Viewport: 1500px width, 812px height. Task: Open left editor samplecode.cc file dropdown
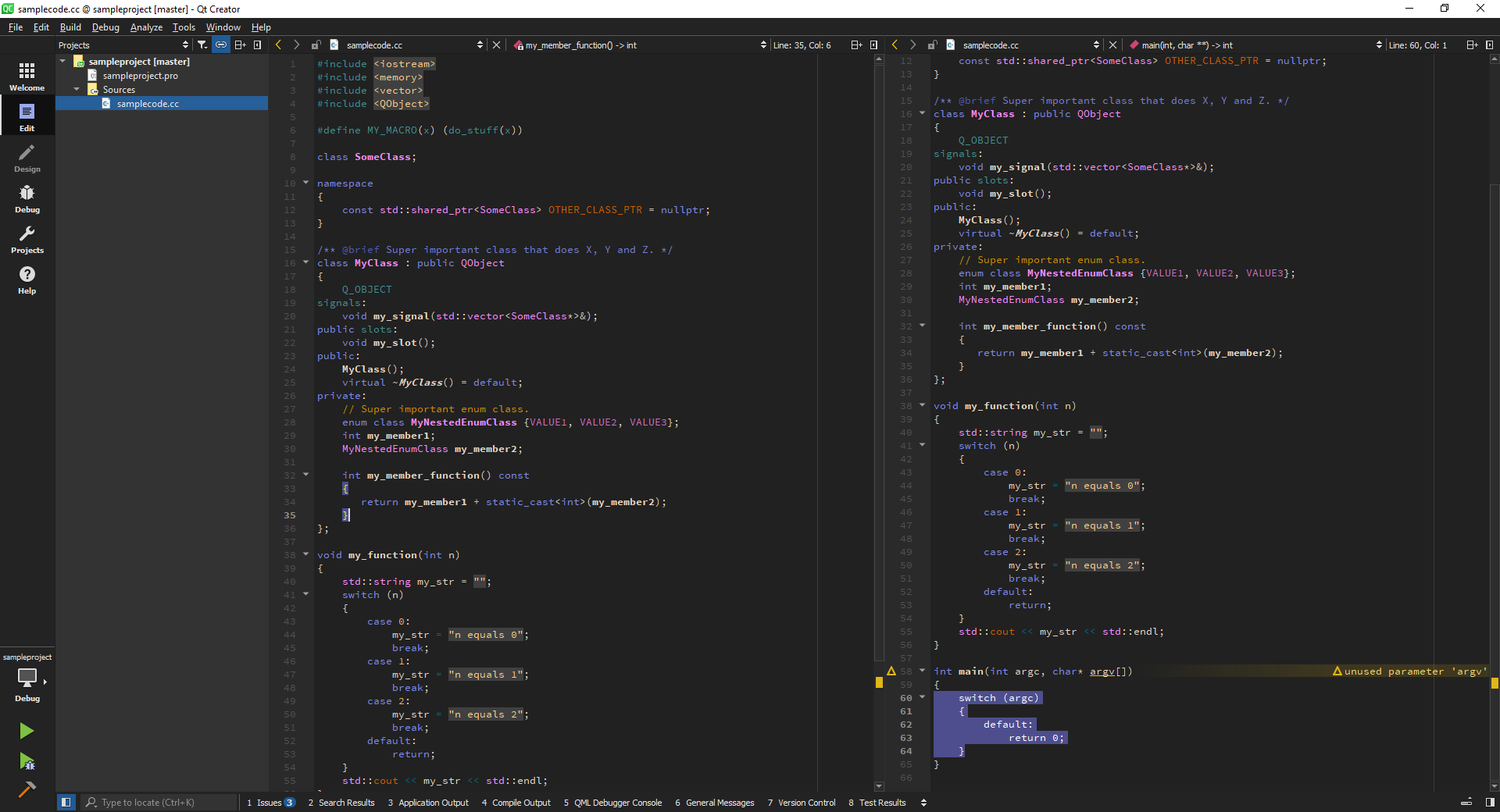click(406, 45)
